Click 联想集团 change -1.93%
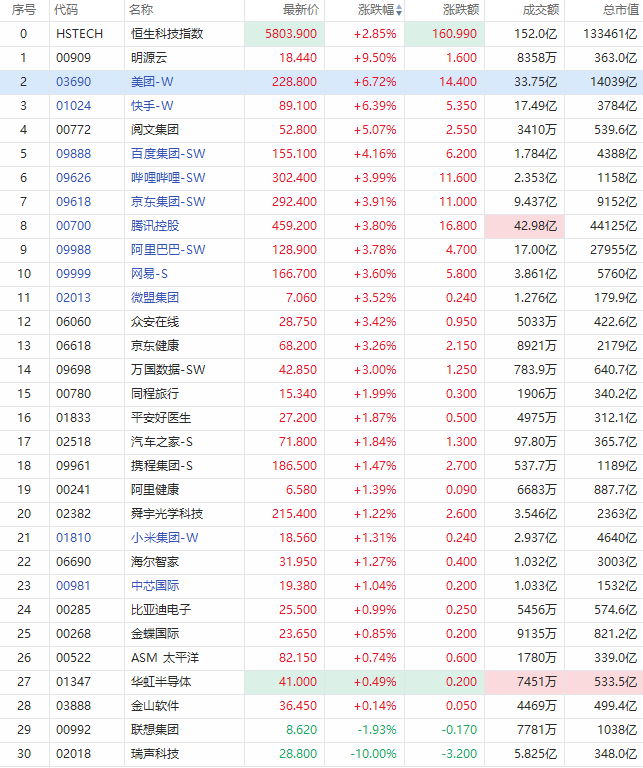The width and height of the screenshot is (643, 768). point(377,730)
